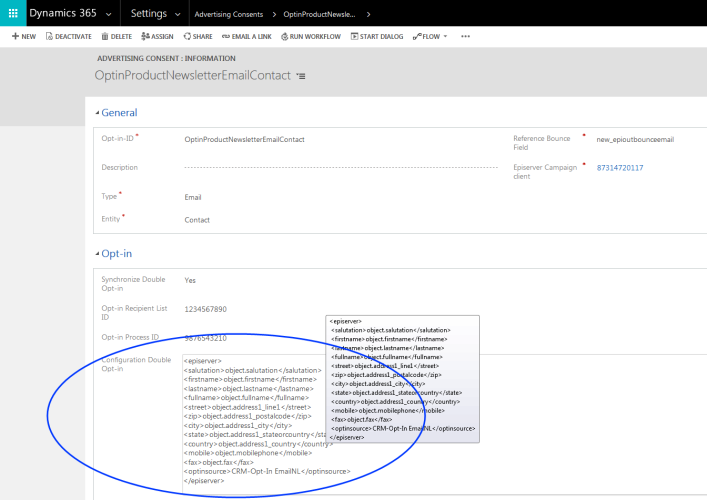Deactivate the current record
Viewport: 707px width, 500px height.
(68, 36)
